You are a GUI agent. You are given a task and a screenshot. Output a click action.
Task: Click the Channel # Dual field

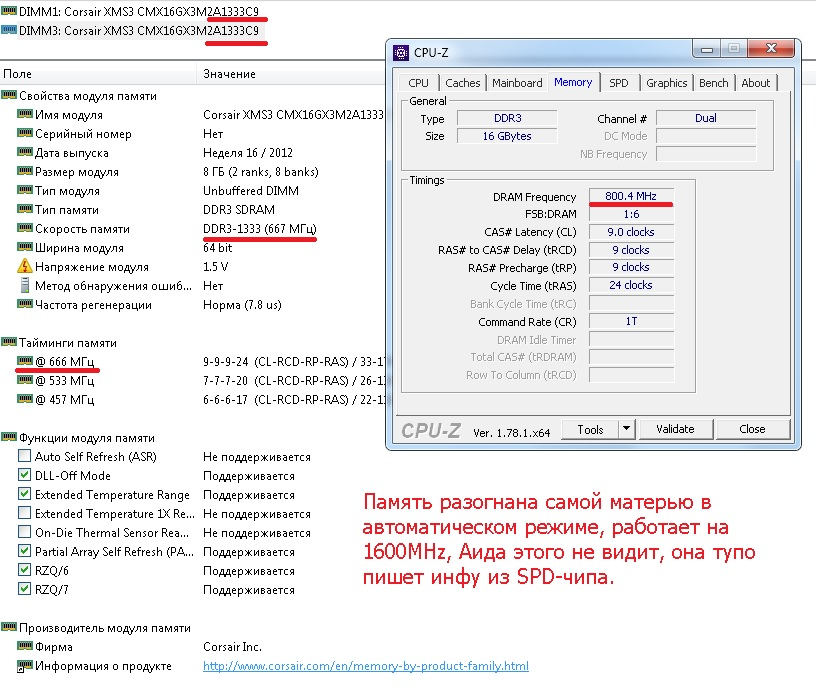[x=706, y=118]
